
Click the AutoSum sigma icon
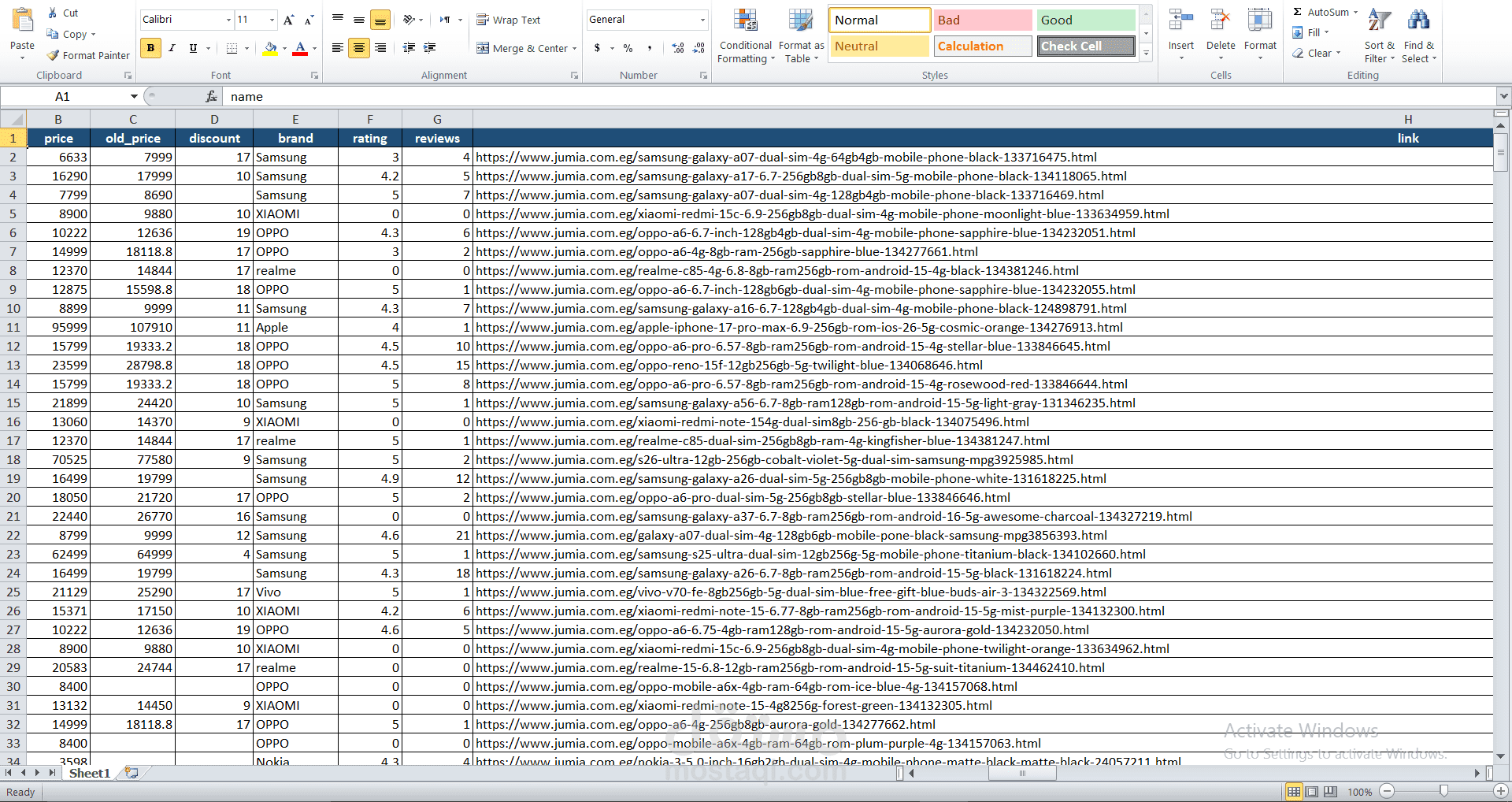[1298, 12]
